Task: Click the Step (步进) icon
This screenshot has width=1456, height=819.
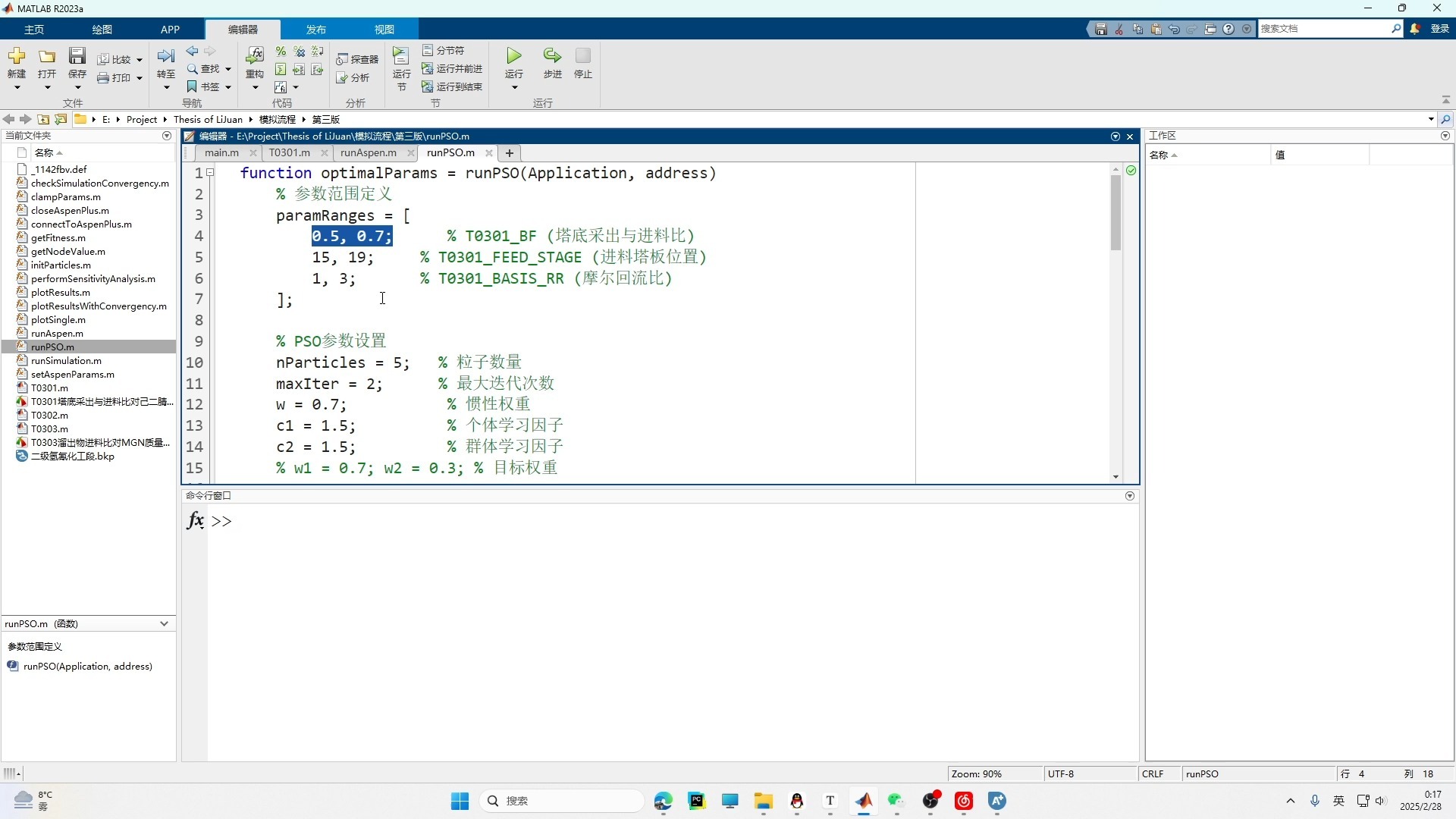Action: point(552,56)
